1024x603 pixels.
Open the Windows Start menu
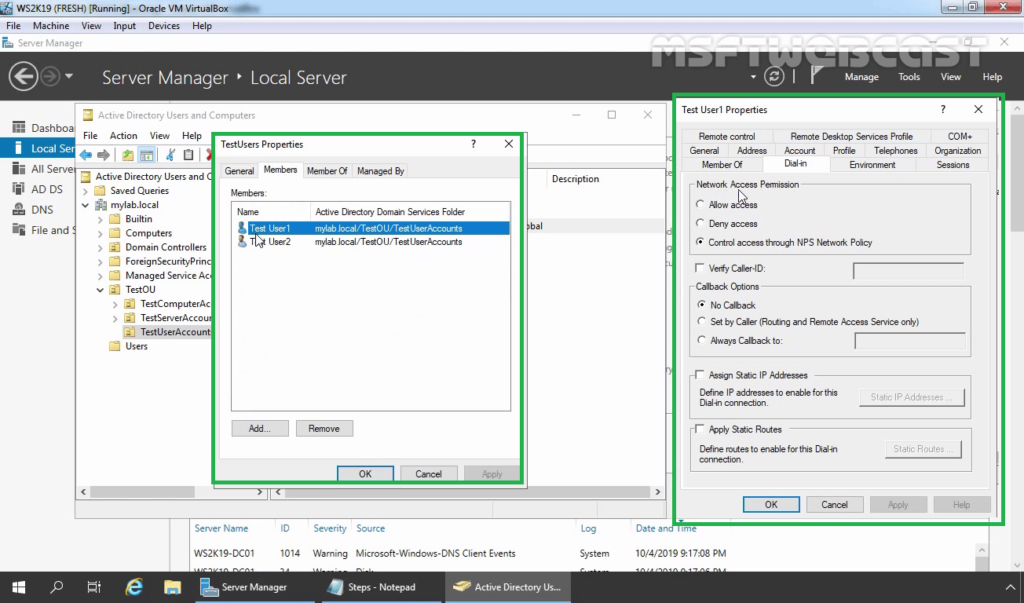click(x=18, y=587)
